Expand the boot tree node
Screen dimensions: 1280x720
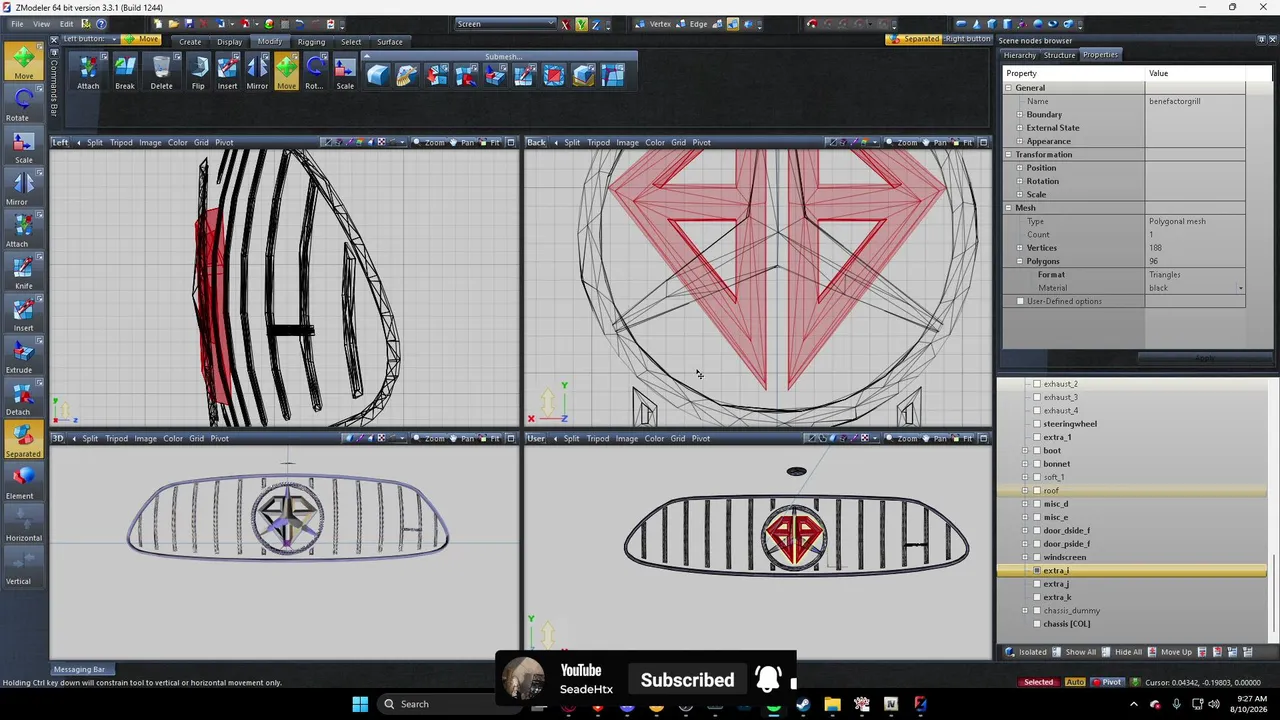coord(1025,451)
